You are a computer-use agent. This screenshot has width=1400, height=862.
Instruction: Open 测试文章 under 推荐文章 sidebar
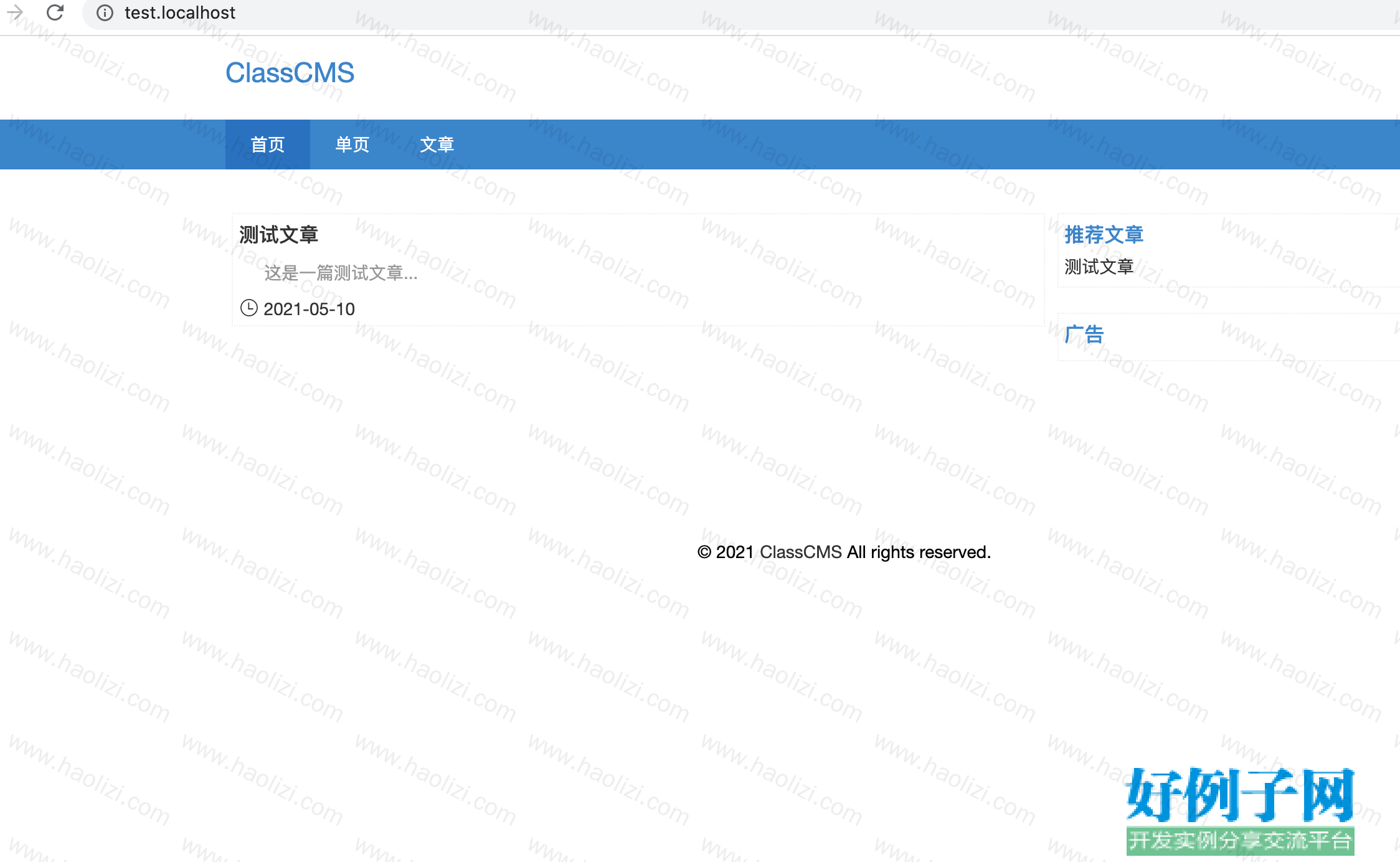[1099, 267]
